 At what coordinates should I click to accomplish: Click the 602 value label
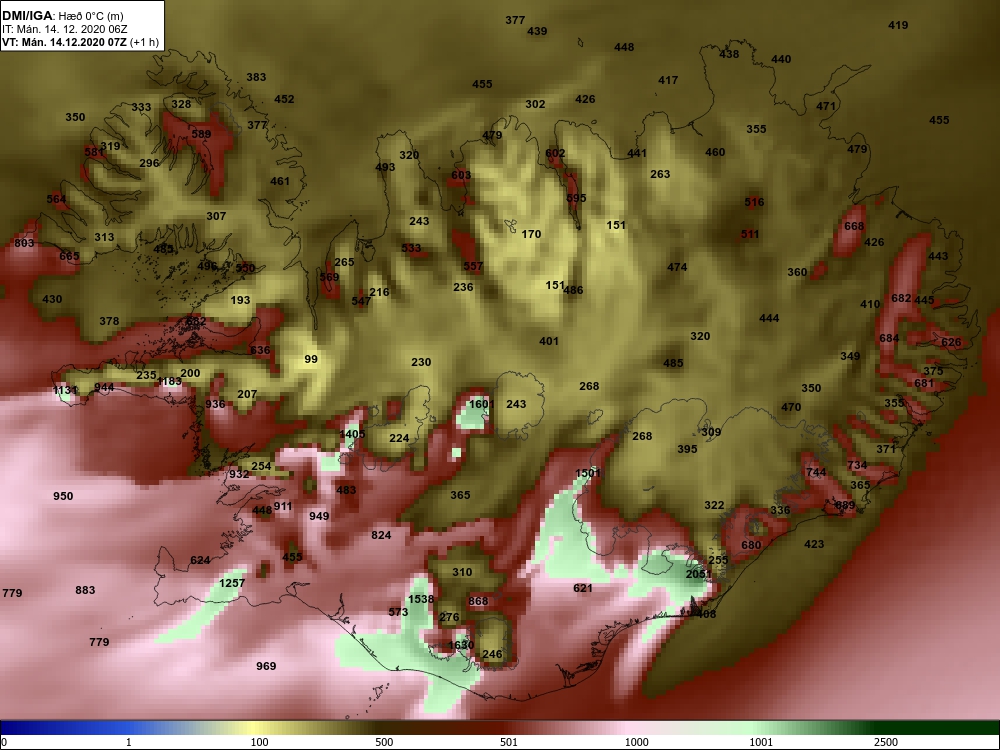(555, 153)
